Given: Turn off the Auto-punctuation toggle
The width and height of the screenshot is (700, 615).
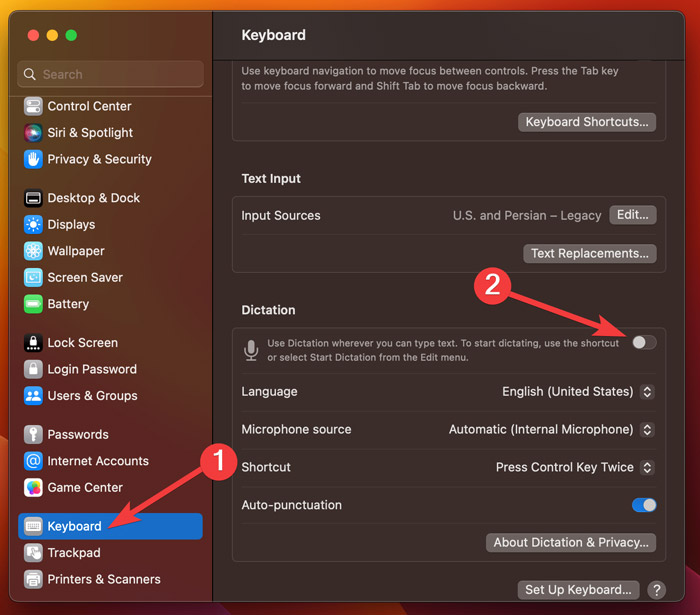Looking at the screenshot, I should pos(644,505).
